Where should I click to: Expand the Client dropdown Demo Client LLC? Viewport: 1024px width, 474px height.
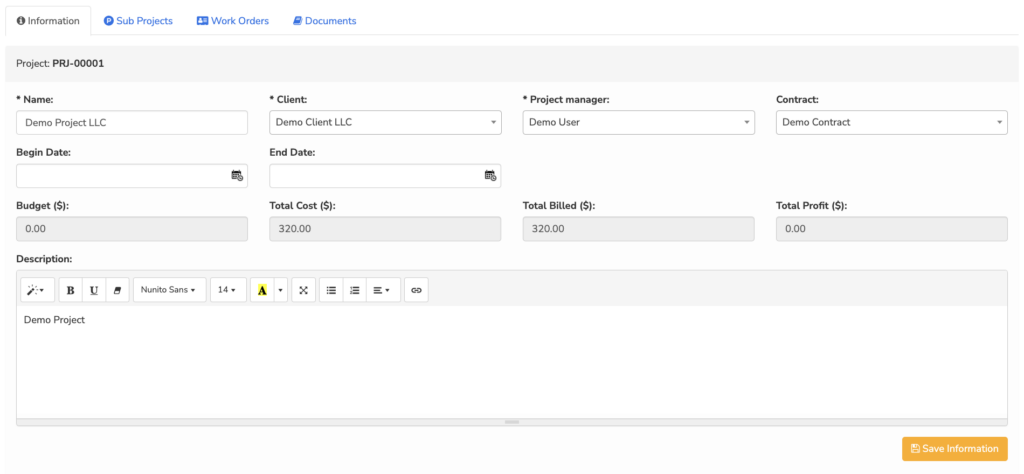[385, 122]
